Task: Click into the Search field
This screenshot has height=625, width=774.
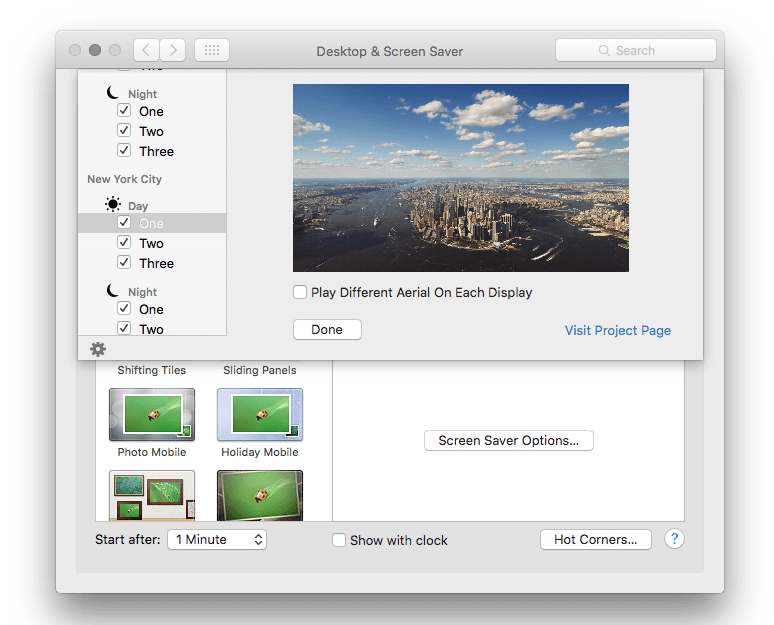Action: [x=636, y=50]
